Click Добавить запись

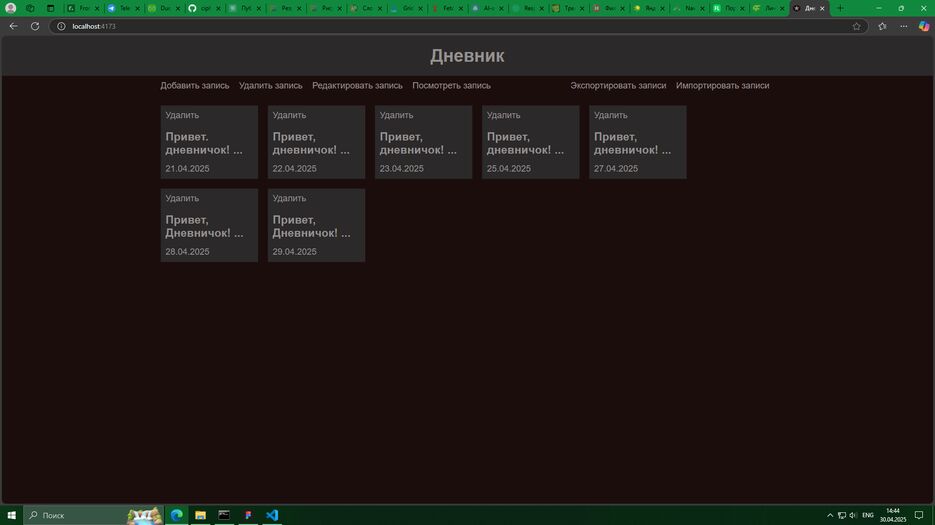click(x=194, y=85)
